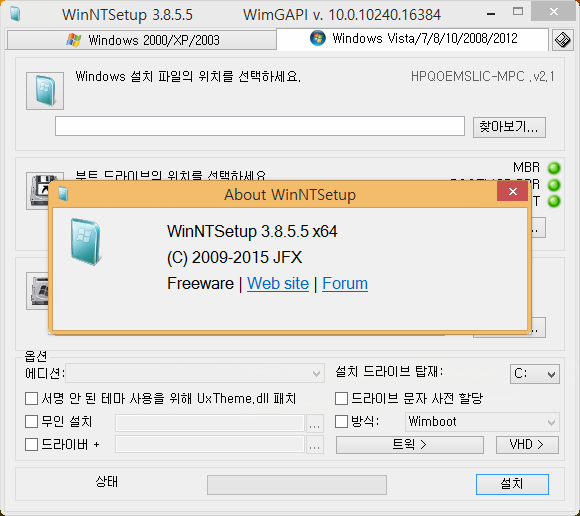The image size is (580, 516).
Task: Open the Wimboot mode dropdown
Action: (482, 422)
